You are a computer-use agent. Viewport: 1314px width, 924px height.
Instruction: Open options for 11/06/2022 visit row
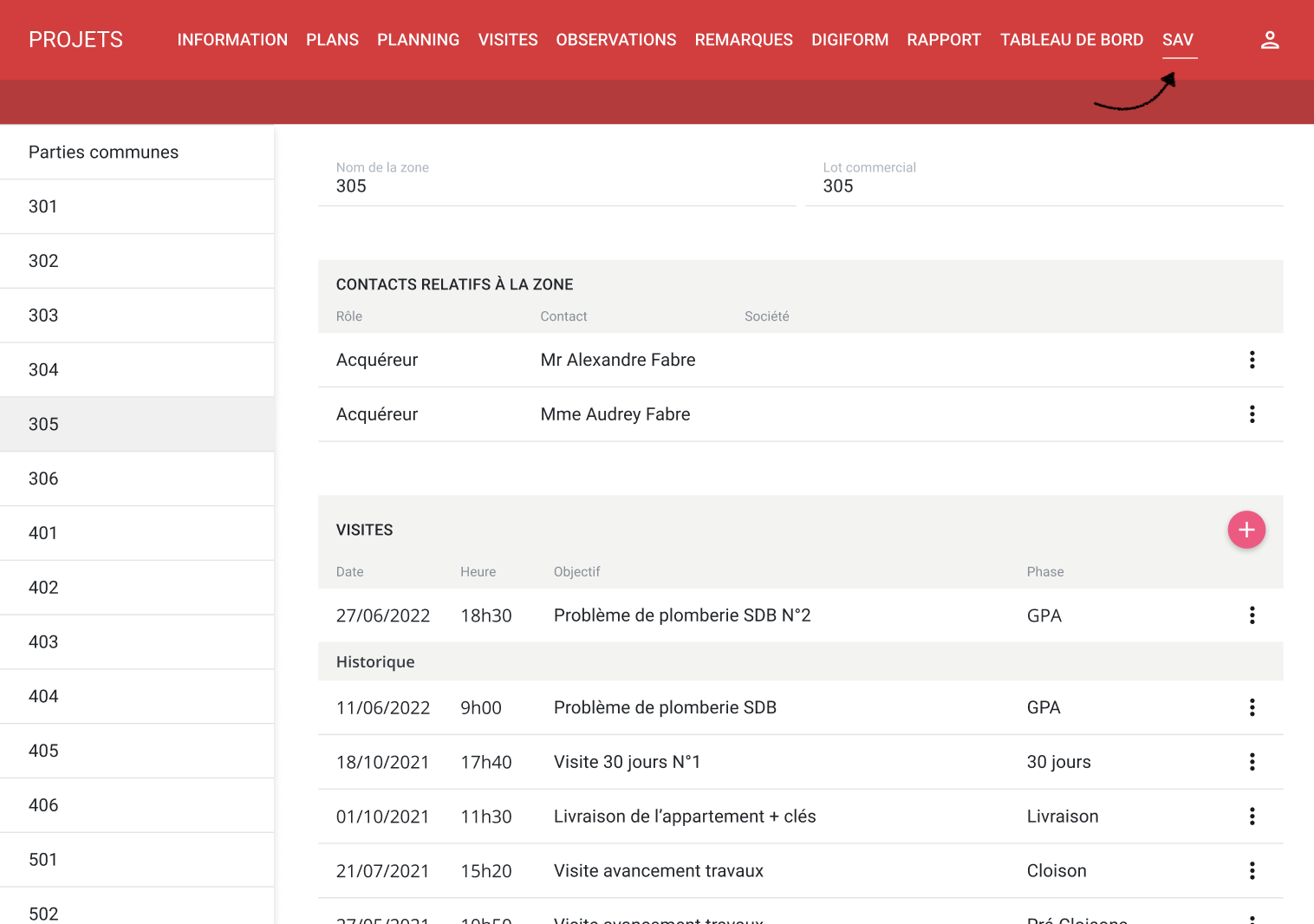click(1252, 707)
